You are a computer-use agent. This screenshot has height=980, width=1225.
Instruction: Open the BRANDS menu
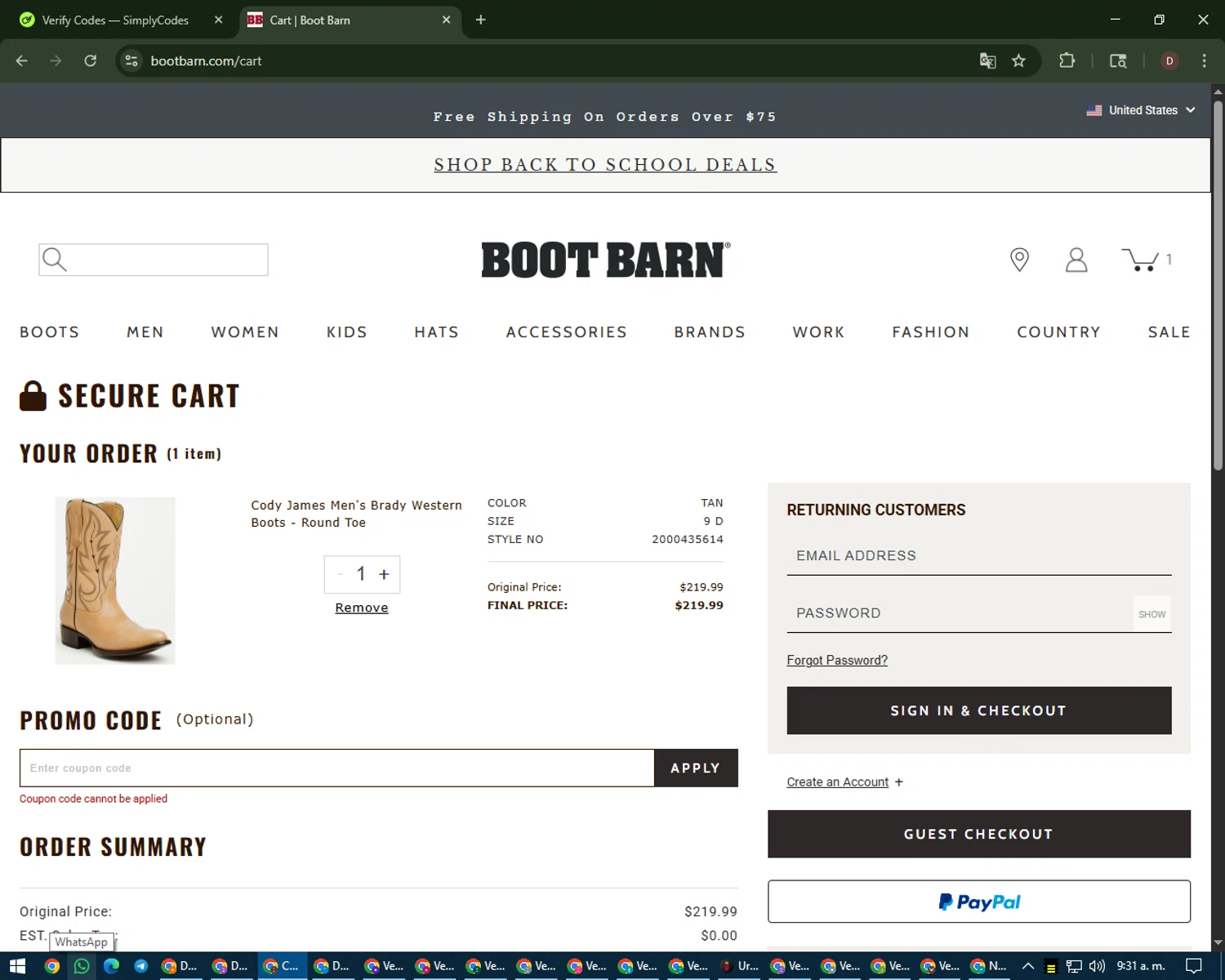pyautogui.click(x=710, y=332)
